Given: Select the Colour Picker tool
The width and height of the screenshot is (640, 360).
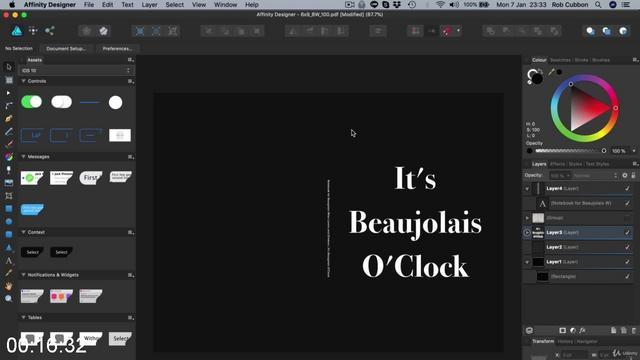Looking at the screenshot, I should (x=9, y=273).
